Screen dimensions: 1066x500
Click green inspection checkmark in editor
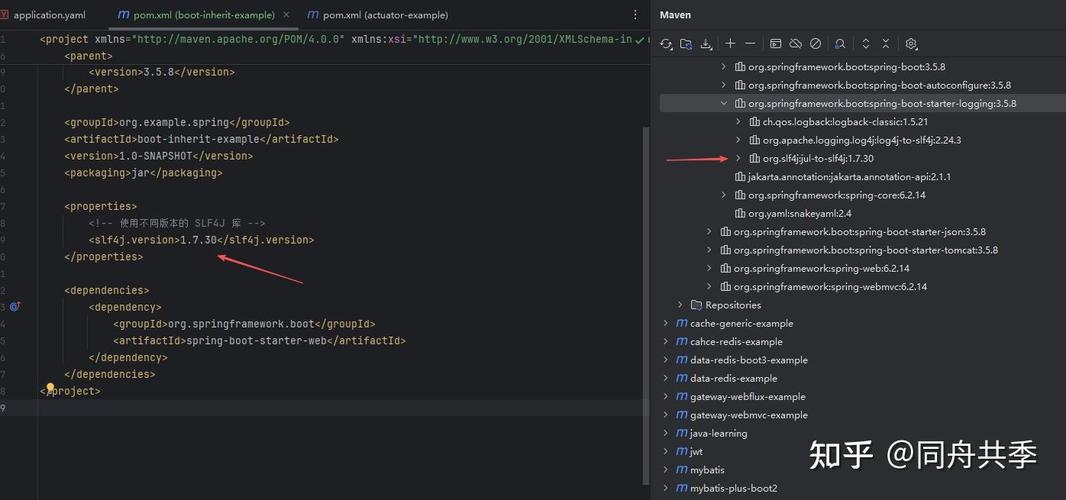640,39
